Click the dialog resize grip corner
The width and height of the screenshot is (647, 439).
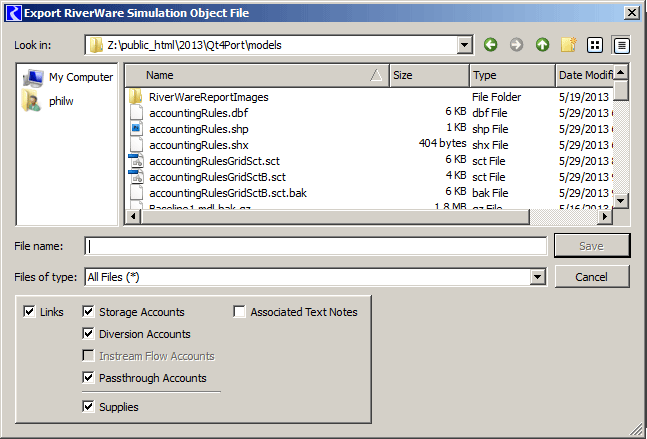point(636,430)
